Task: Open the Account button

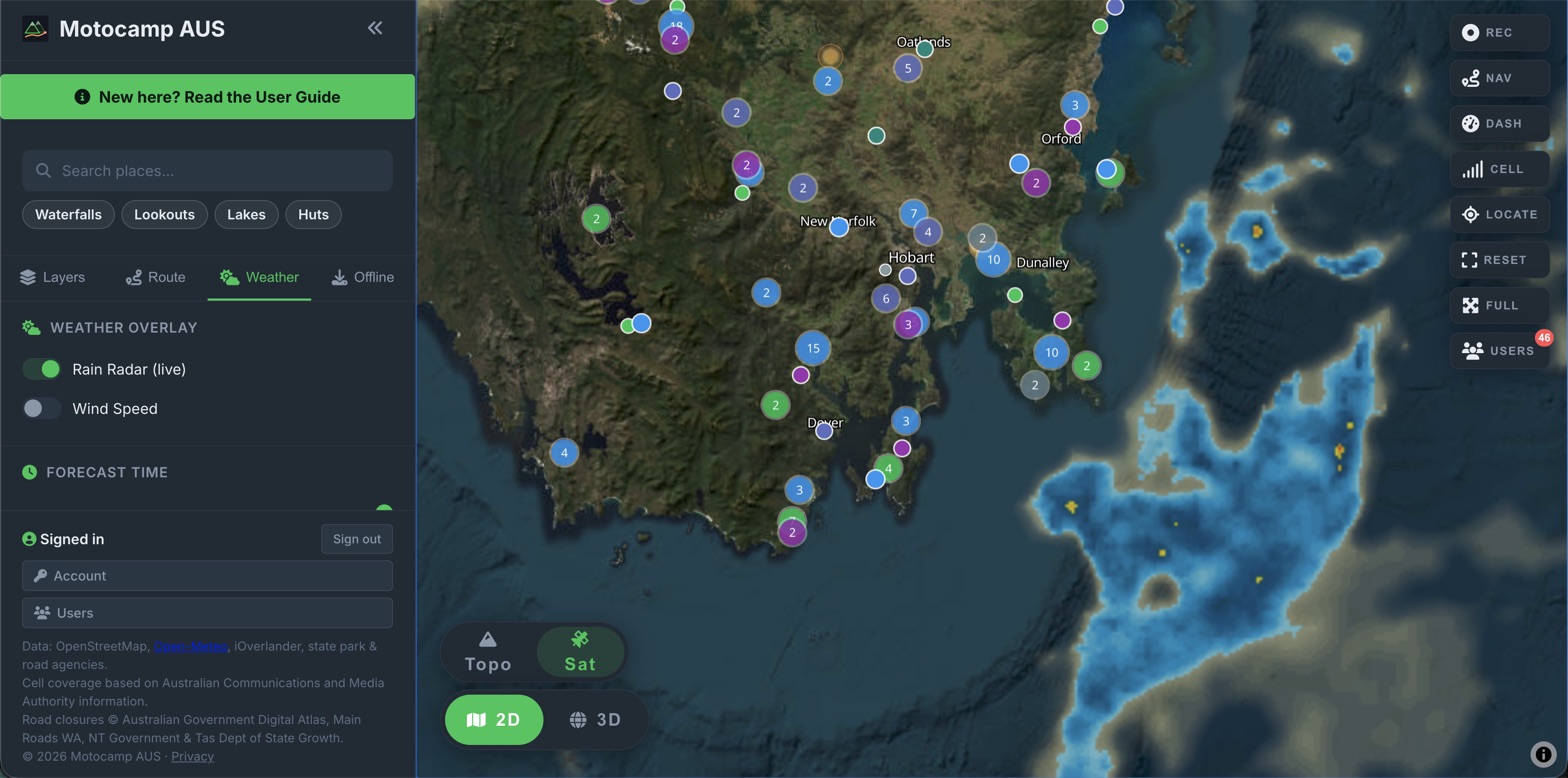Action: click(207, 576)
